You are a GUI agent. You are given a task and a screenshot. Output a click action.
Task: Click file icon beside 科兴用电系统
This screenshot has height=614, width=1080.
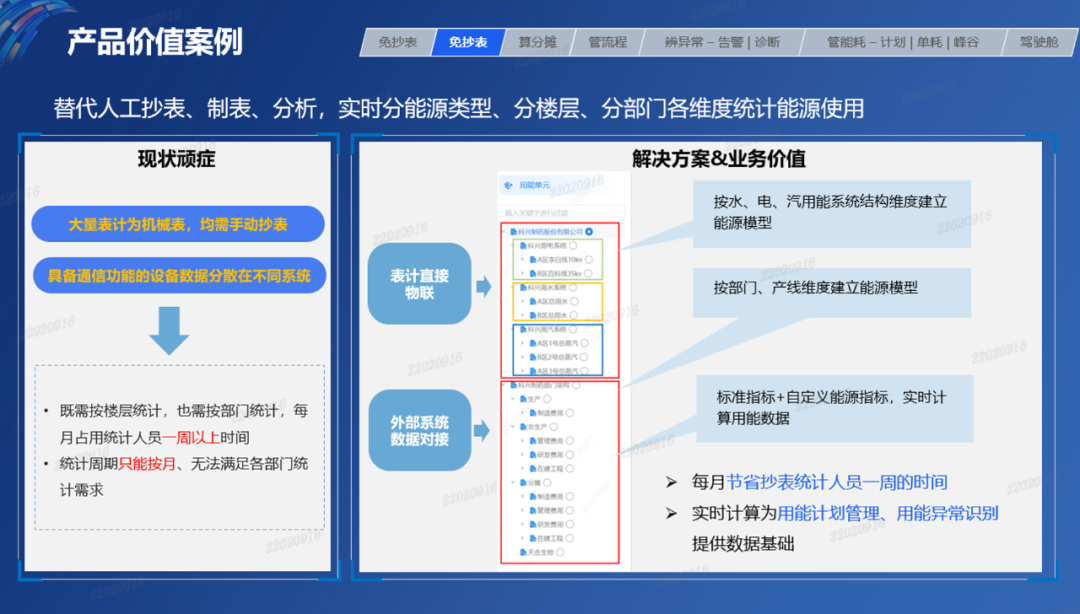coord(523,245)
